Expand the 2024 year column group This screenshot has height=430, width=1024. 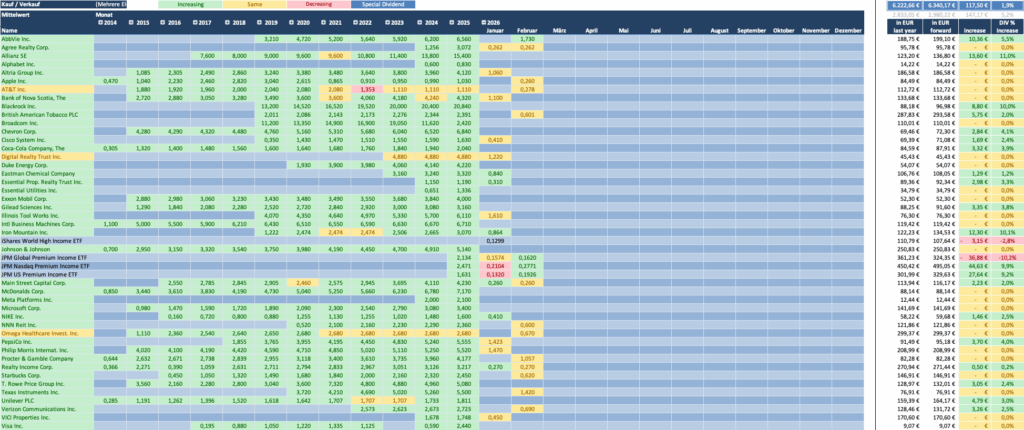click(419, 22)
